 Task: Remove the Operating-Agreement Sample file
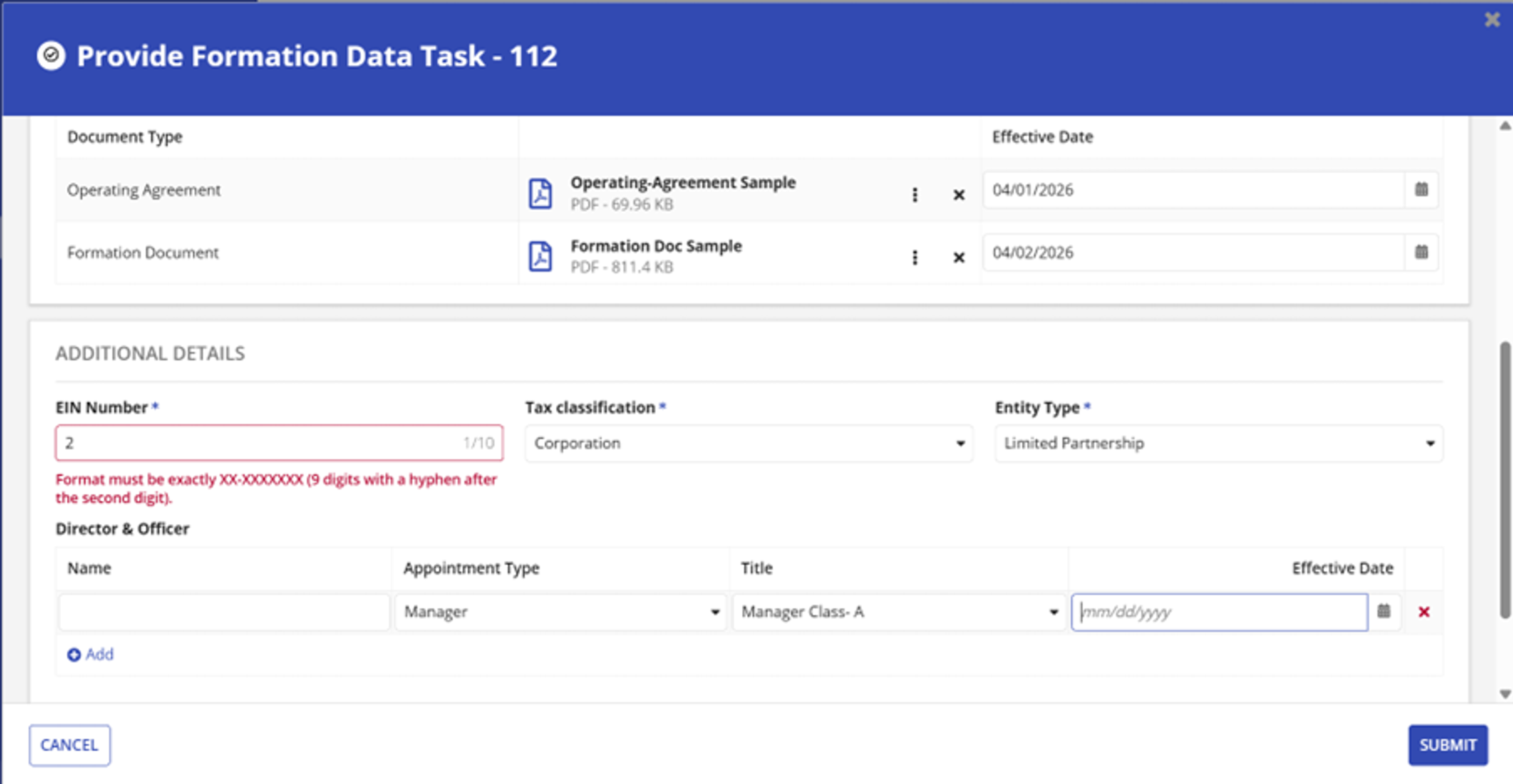point(959,195)
